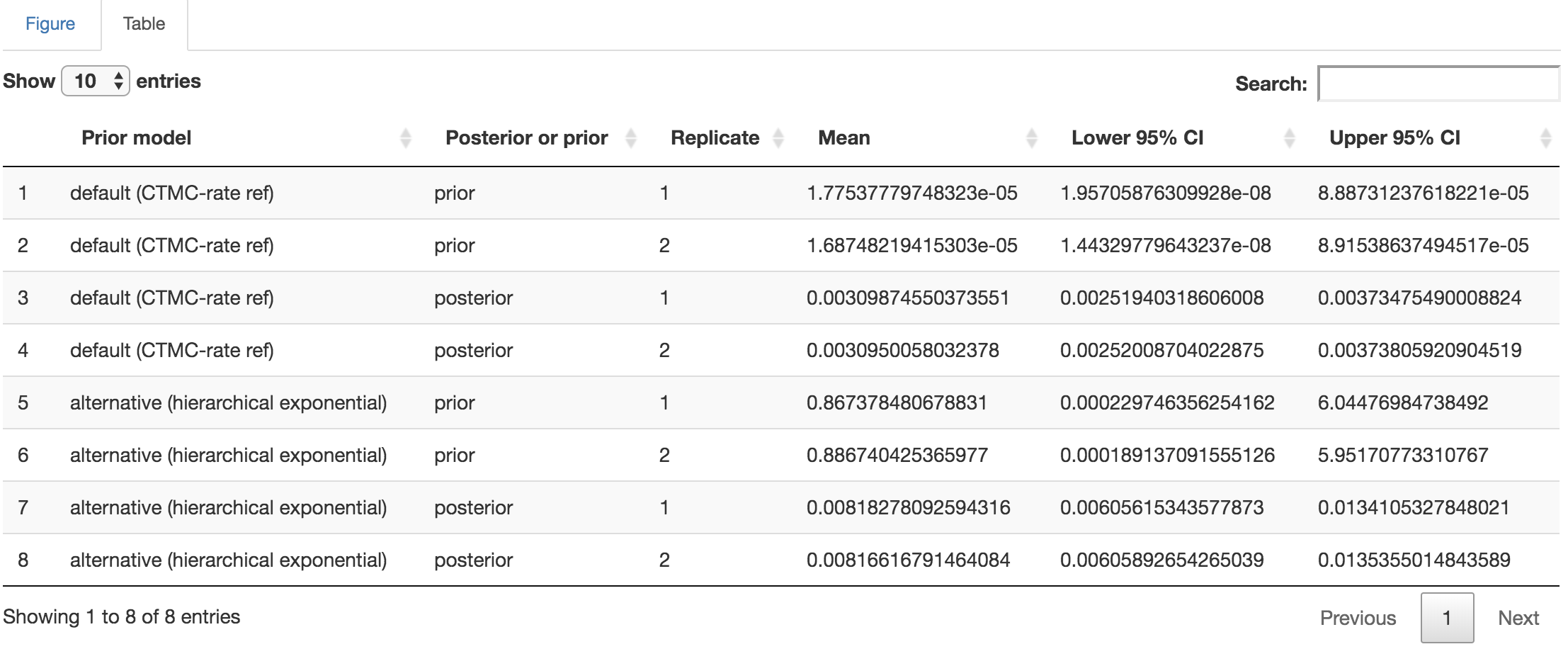Click Lower 95% CI sort arrows
Screen dimensions: 1568x649
pyautogui.click(x=1290, y=138)
